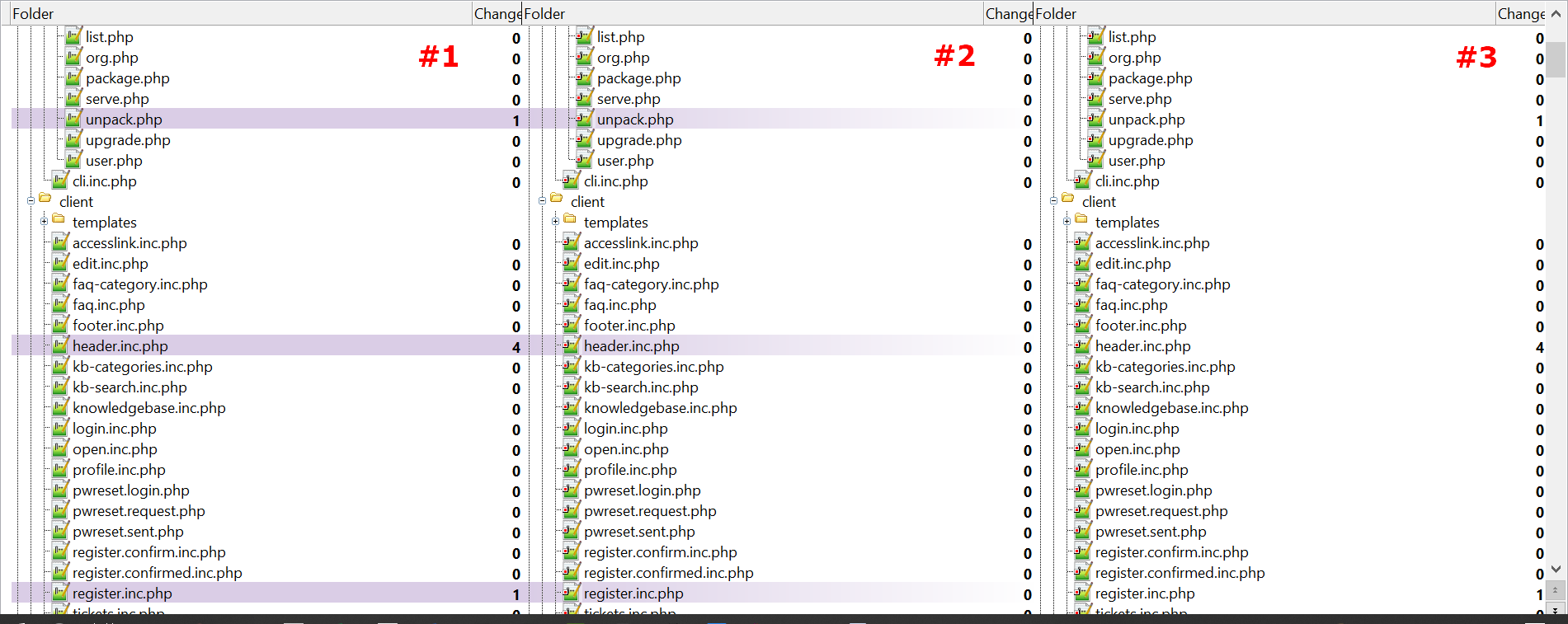This screenshot has height=624, width=1568.
Task: Collapse the client folder in left panel
Action: point(31,200)
